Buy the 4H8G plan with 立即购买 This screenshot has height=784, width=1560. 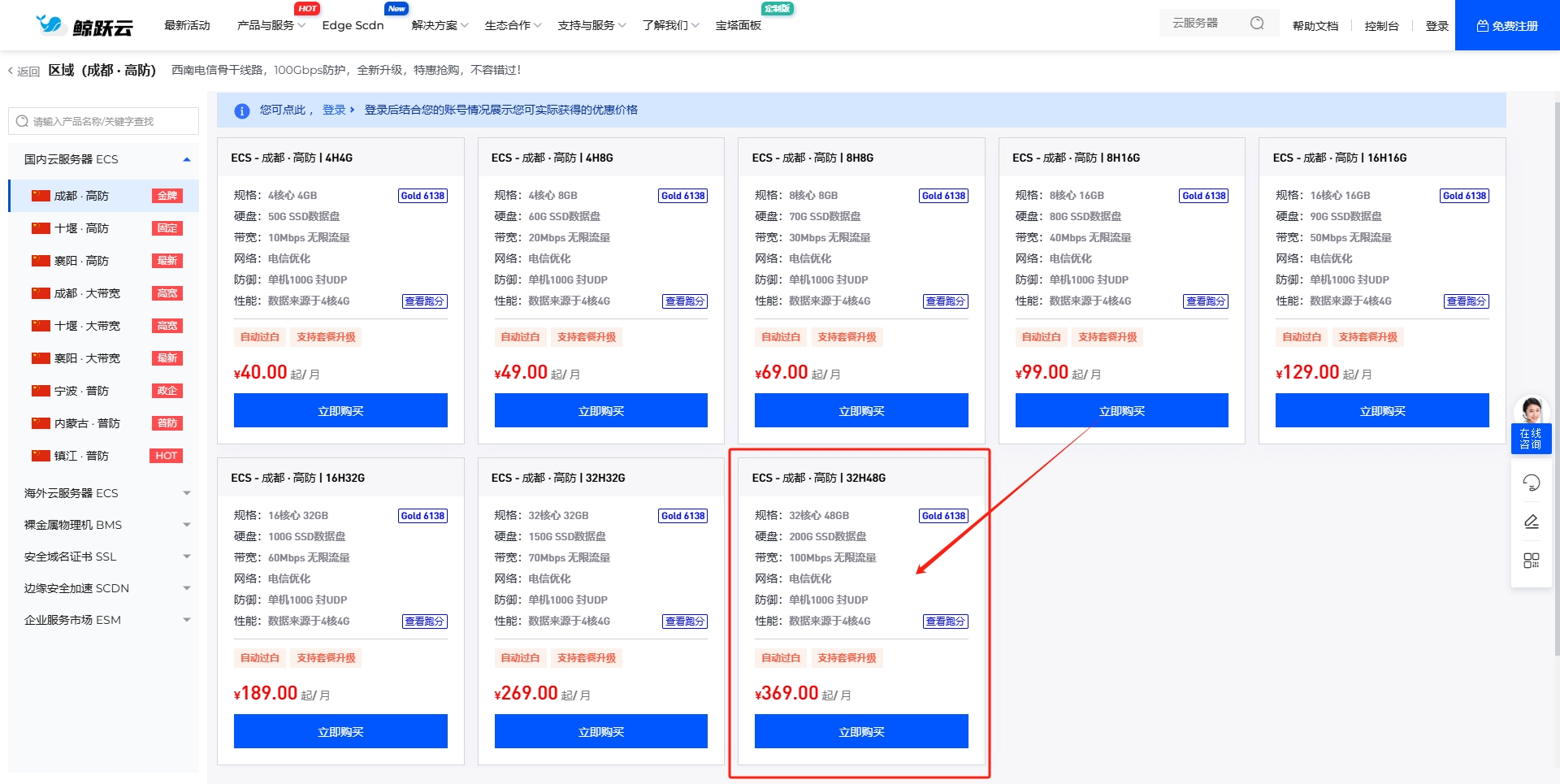pos(601,410)
